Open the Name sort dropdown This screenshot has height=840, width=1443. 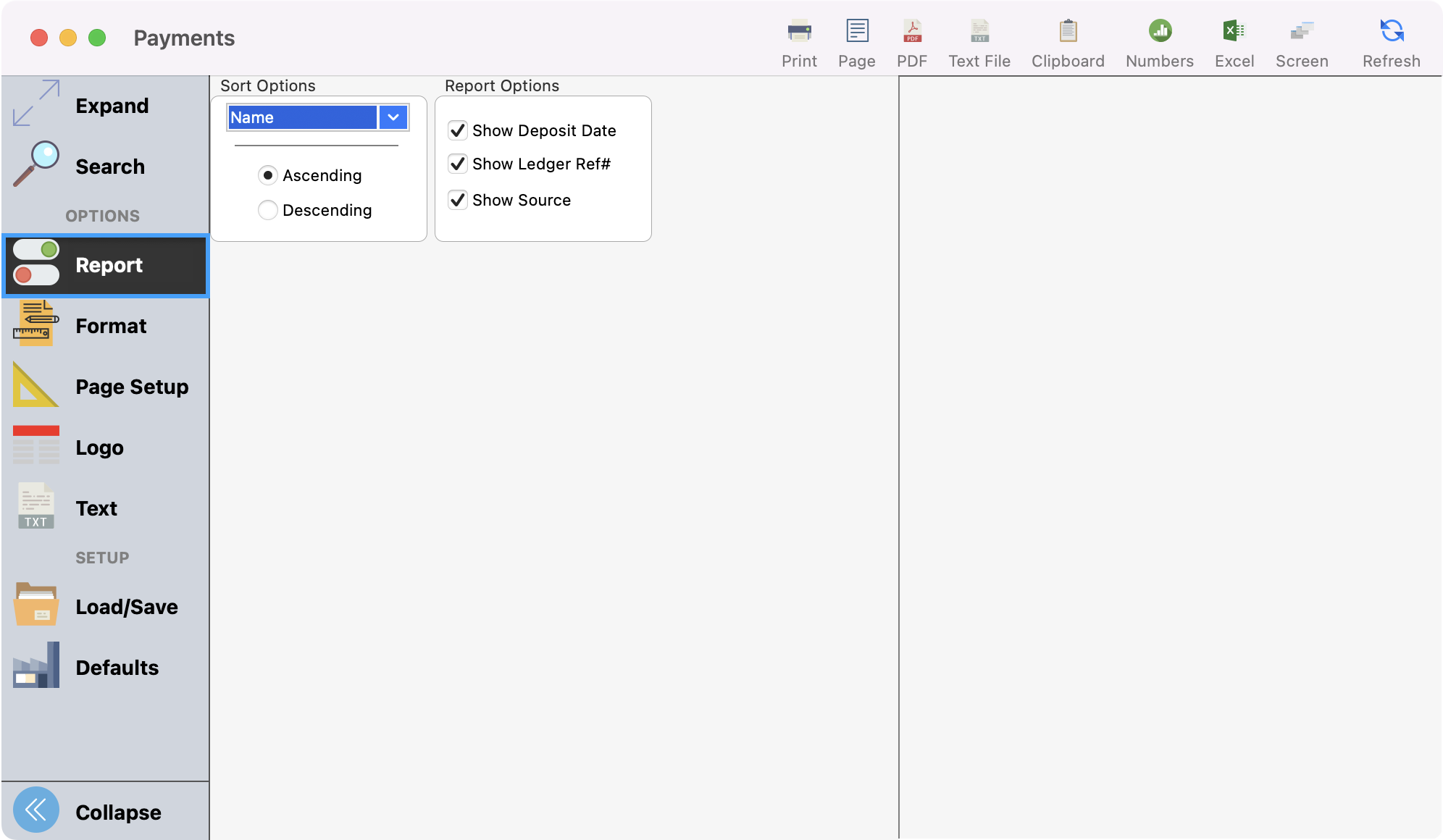click(x=393, y=117)
